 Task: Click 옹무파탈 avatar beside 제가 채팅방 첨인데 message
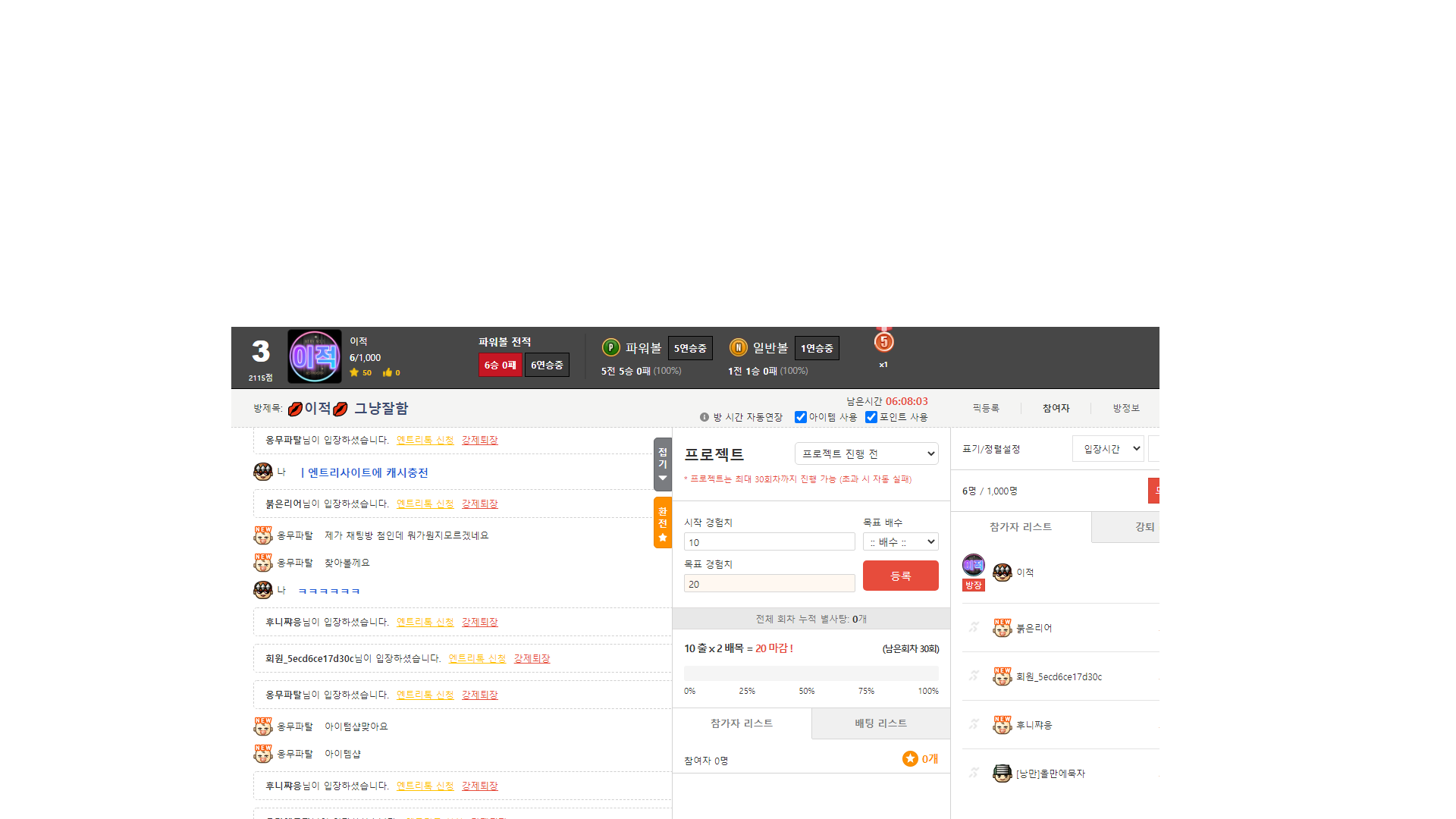click(x=263, y=535)
